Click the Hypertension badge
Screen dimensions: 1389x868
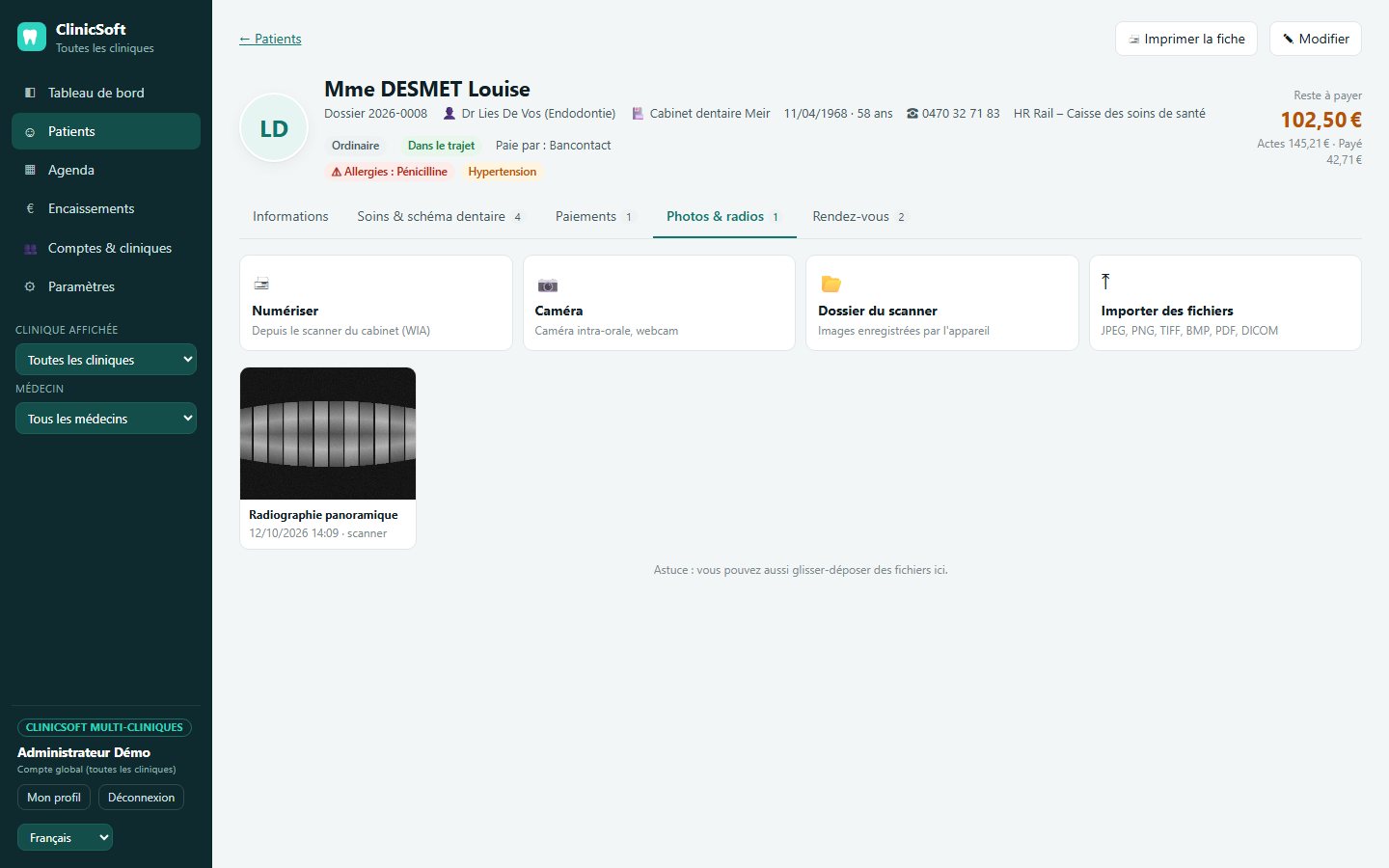[x=503, y=172]
